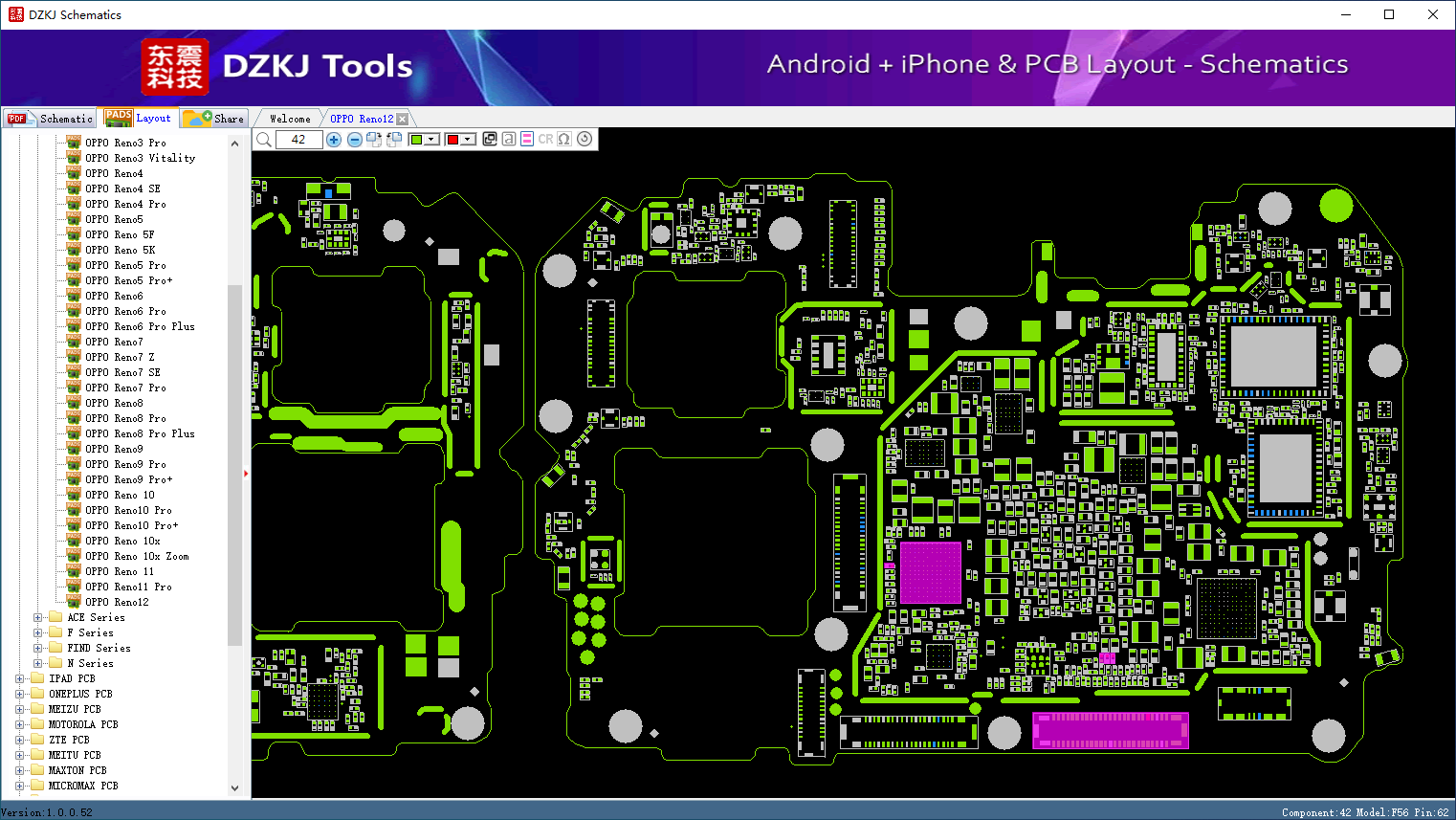Click the circular arrow reset icon
1456x820 pixels.
pyautogui.click(x=585, y=139)
